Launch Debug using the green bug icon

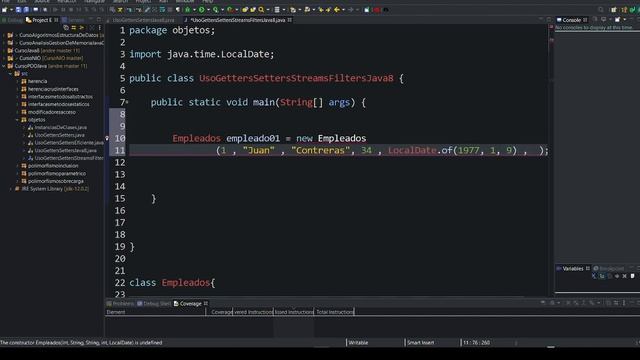point(188,10)
